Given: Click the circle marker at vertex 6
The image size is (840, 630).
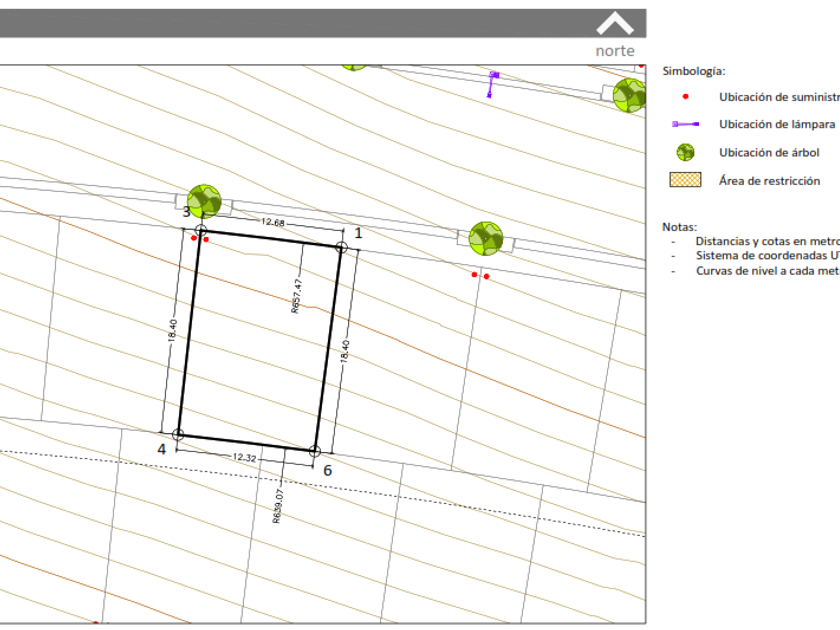Looking at the screenshot, I should tap(315, 451).
